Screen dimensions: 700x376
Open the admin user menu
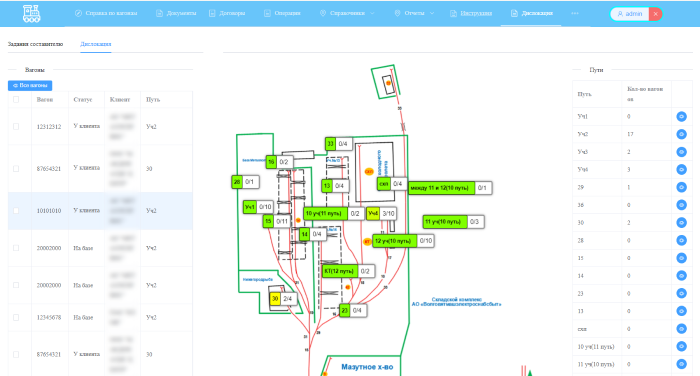click(630, 14)
